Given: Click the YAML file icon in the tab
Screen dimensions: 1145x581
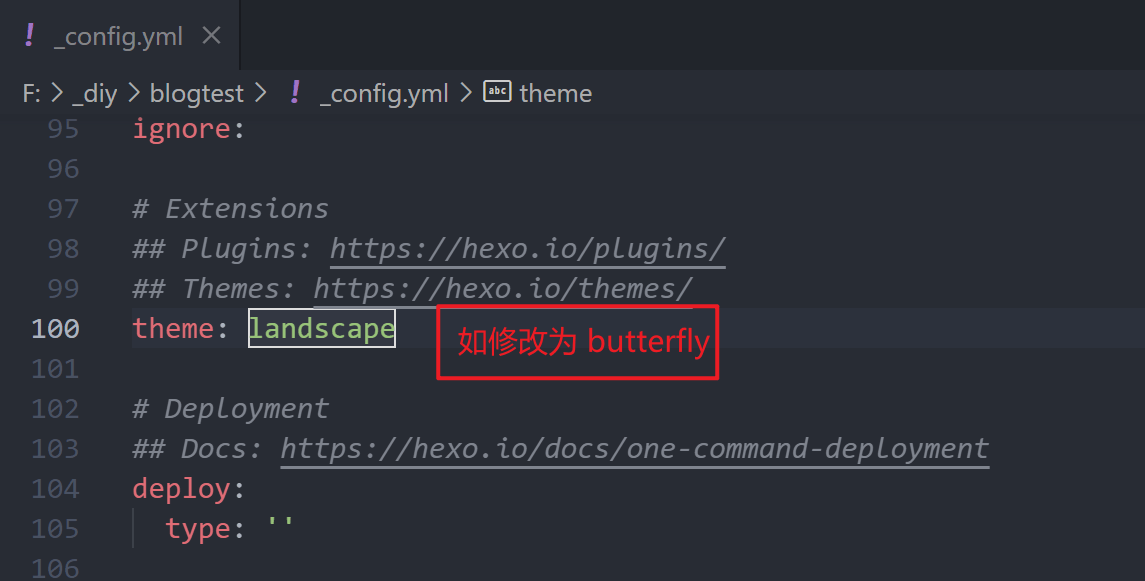Looking at the screenshot, I should tap(29, 36).
